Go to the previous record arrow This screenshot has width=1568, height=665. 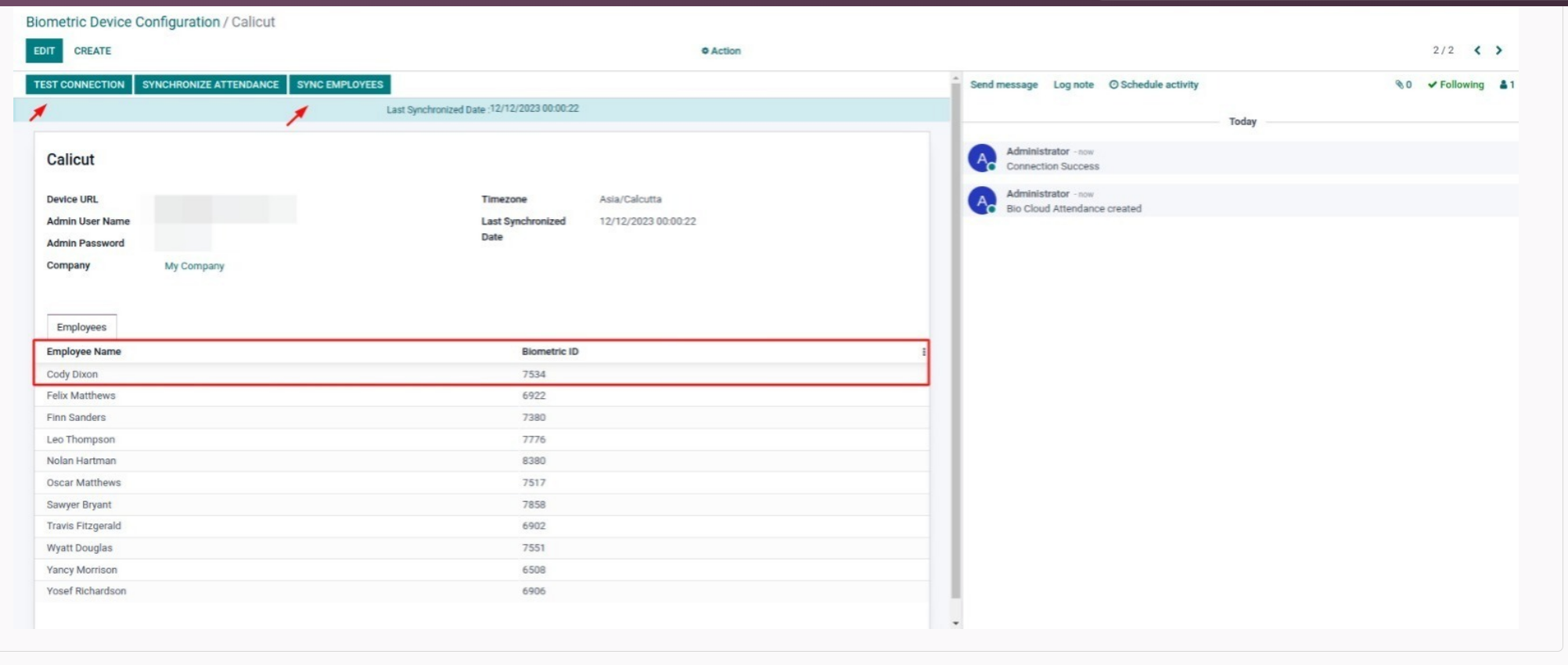[1477, 50]
